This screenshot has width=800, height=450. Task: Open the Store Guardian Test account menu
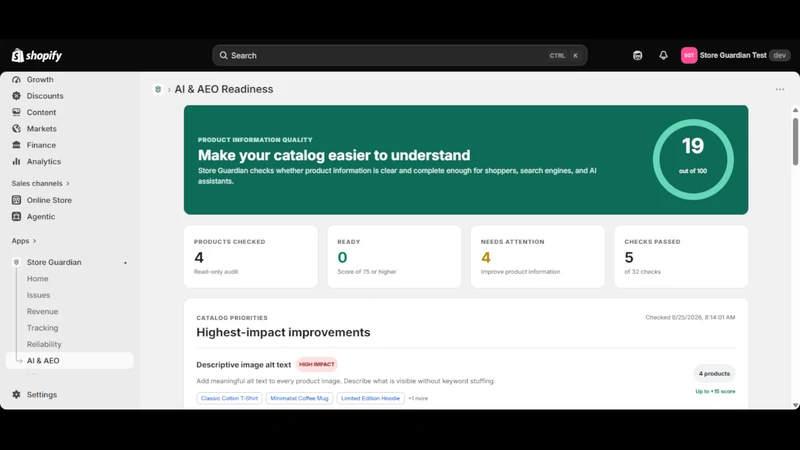click(735, 55)
